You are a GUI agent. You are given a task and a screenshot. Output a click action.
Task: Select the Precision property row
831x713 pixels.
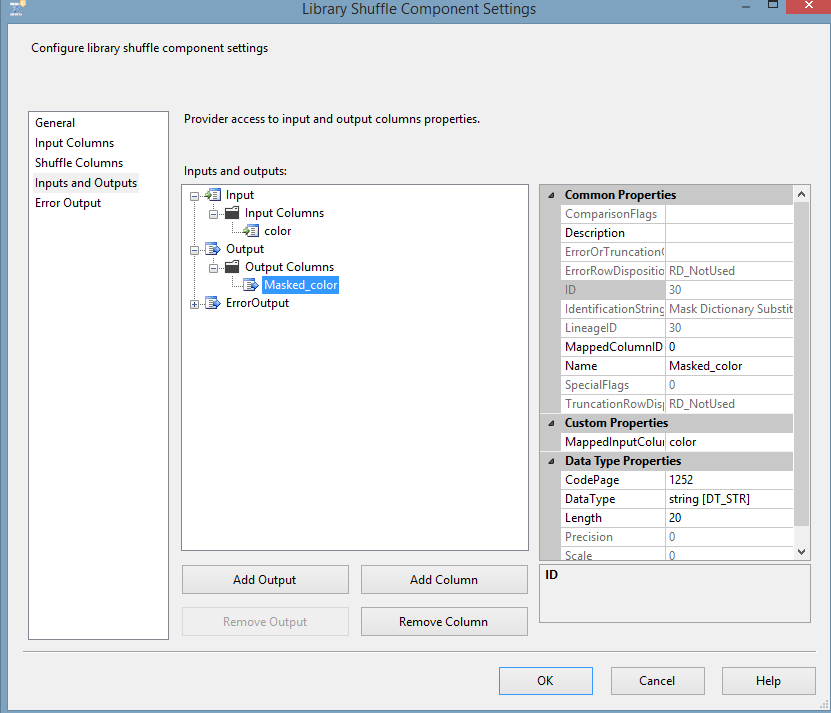coord(677,537)
